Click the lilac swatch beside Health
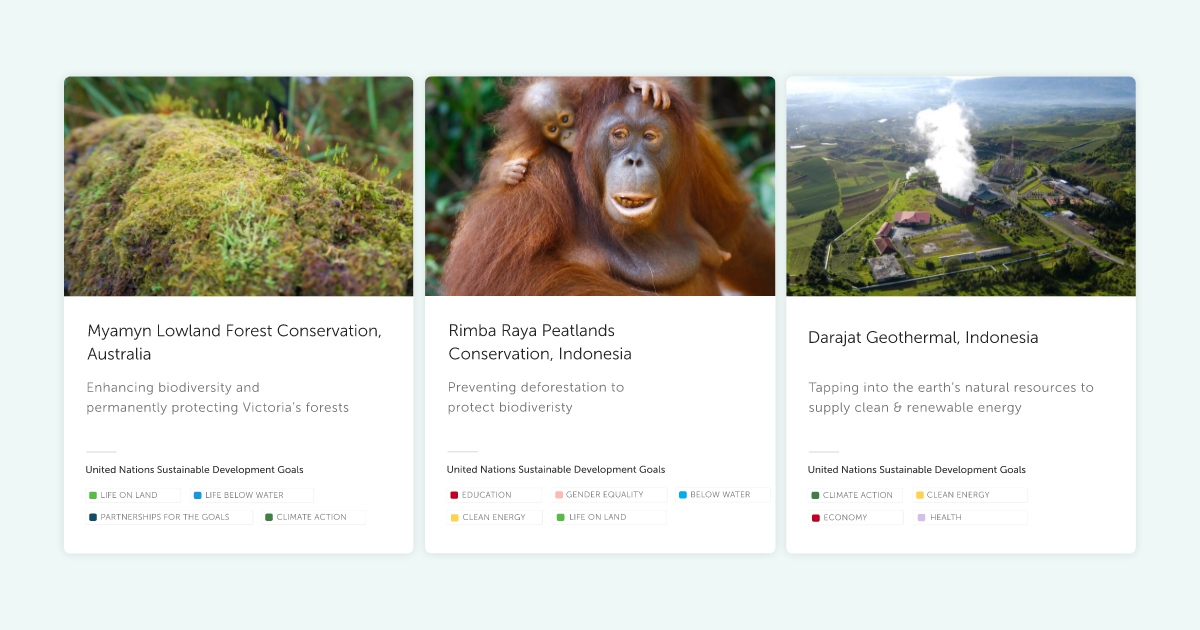The image size is (1200, 630). [921, 518]
